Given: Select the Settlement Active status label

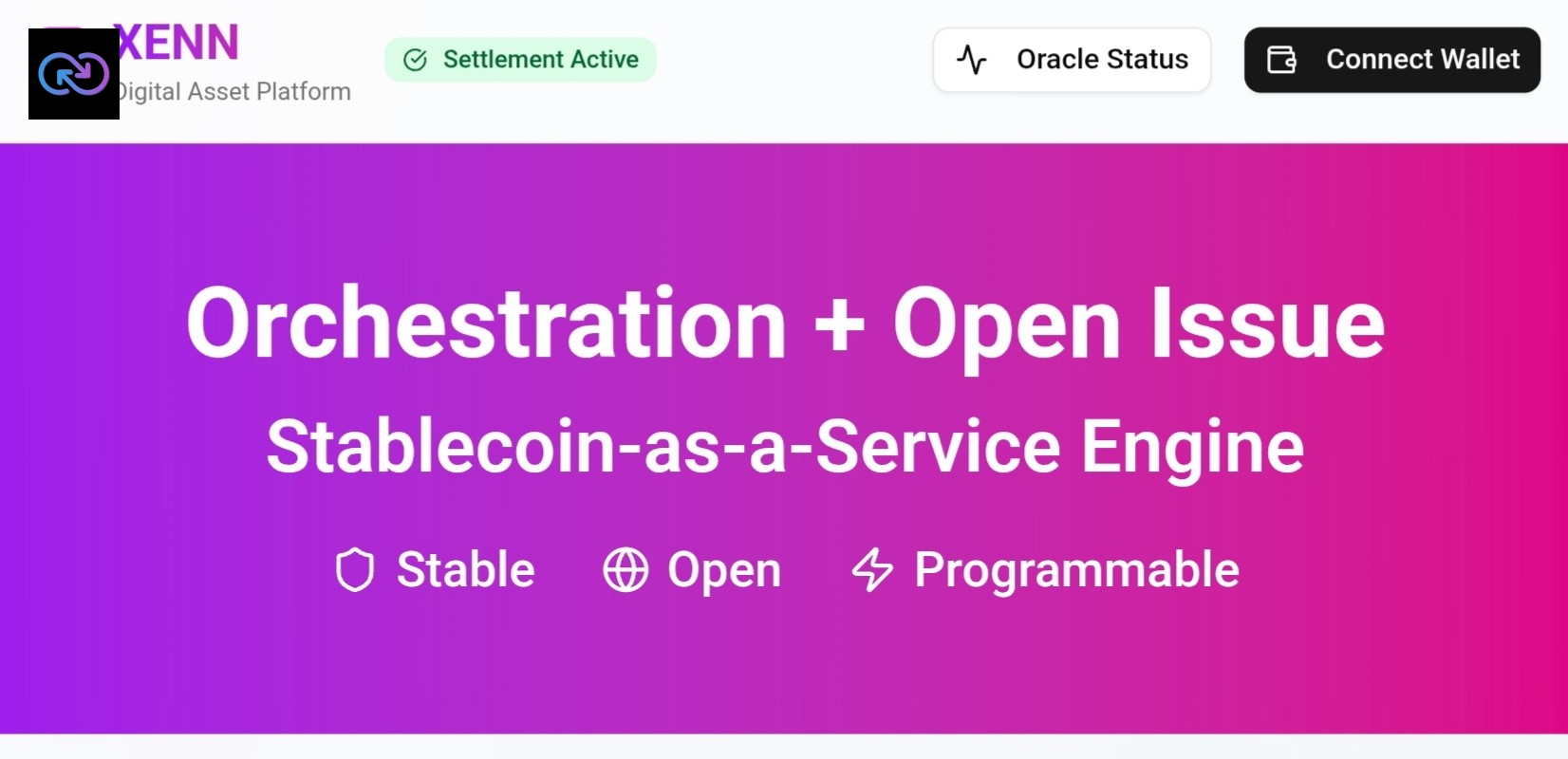Looking at the screenshot, I should click(540, 60).
